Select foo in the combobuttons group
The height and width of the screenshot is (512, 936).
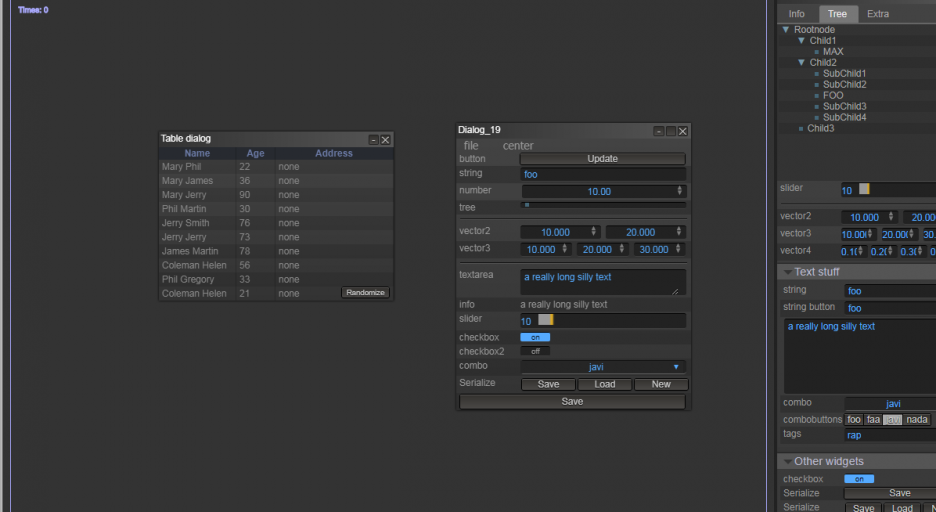854,420
